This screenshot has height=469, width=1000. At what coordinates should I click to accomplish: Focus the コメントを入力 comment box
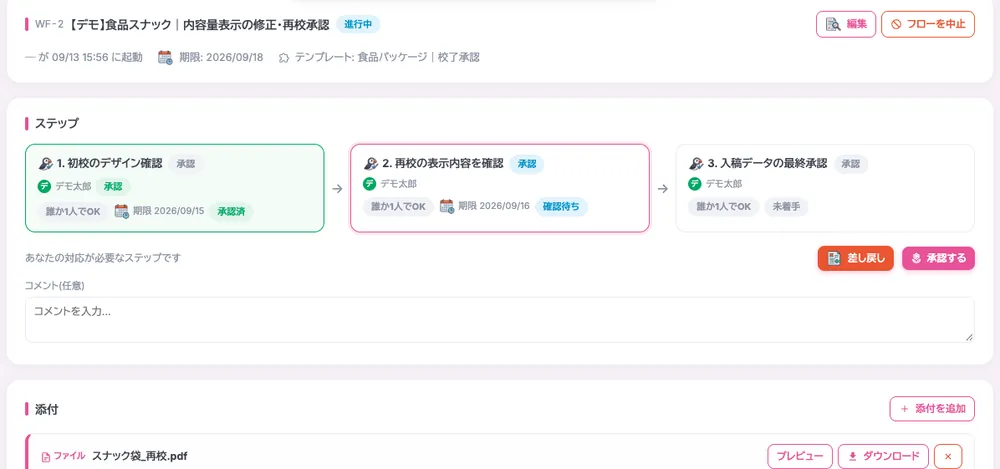(x=499, y=320)
